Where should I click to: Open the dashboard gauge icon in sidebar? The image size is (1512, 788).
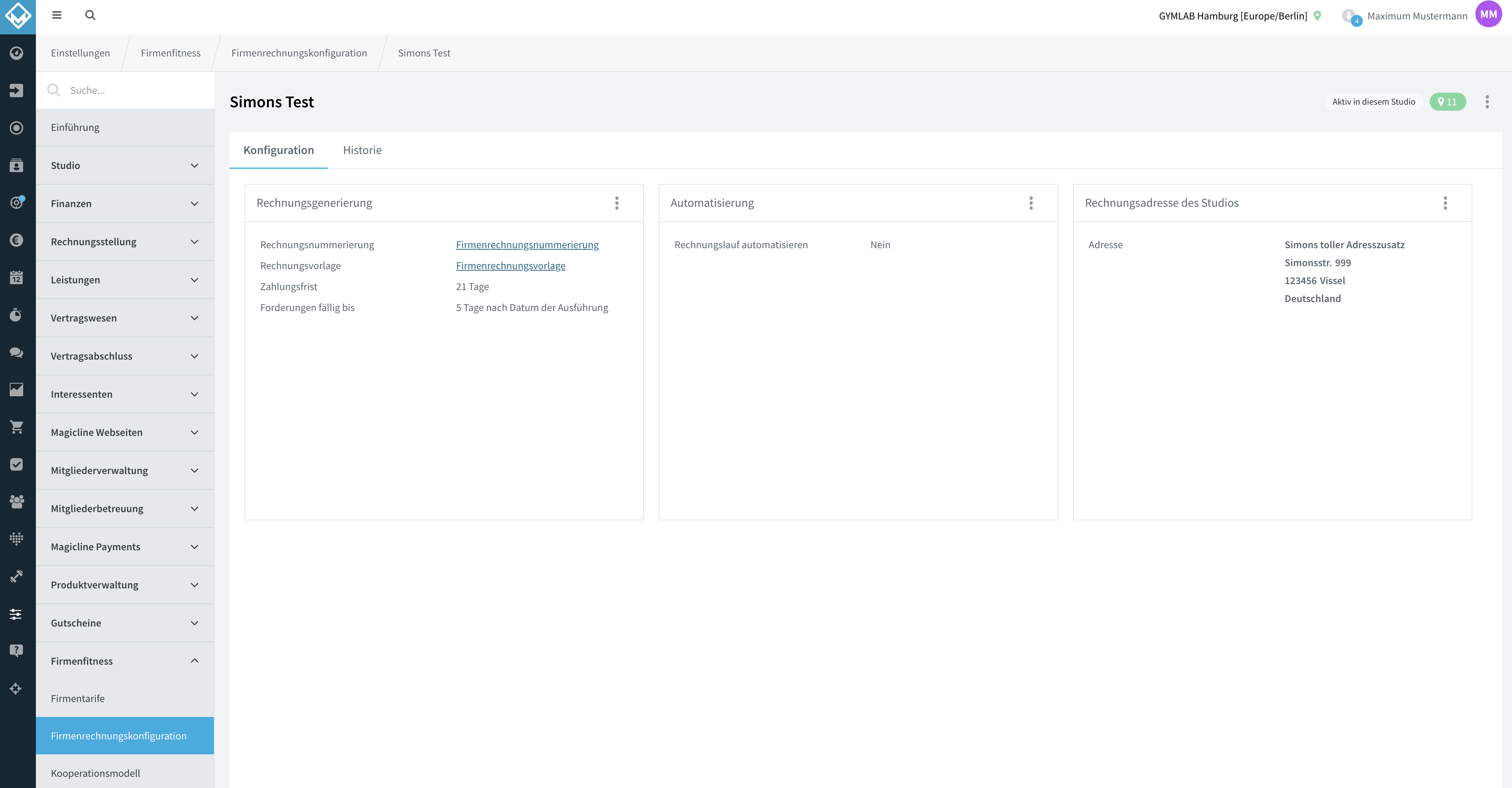pos(16,53)
